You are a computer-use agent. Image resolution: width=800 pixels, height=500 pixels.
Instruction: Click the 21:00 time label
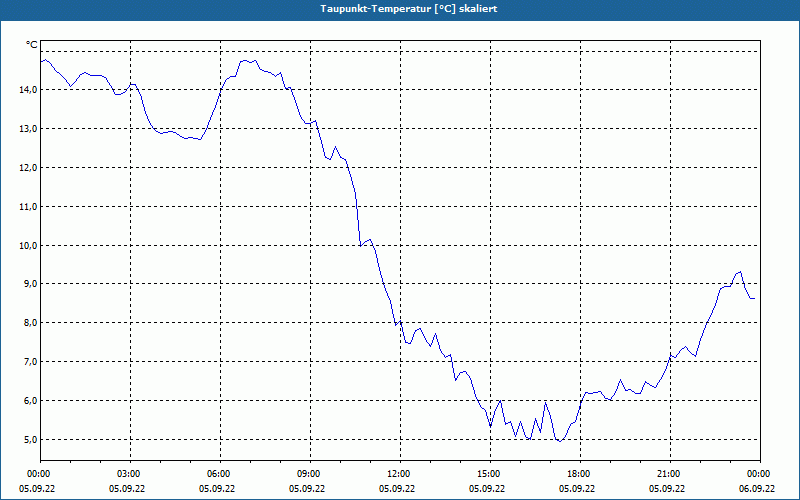tap(670, 474)
